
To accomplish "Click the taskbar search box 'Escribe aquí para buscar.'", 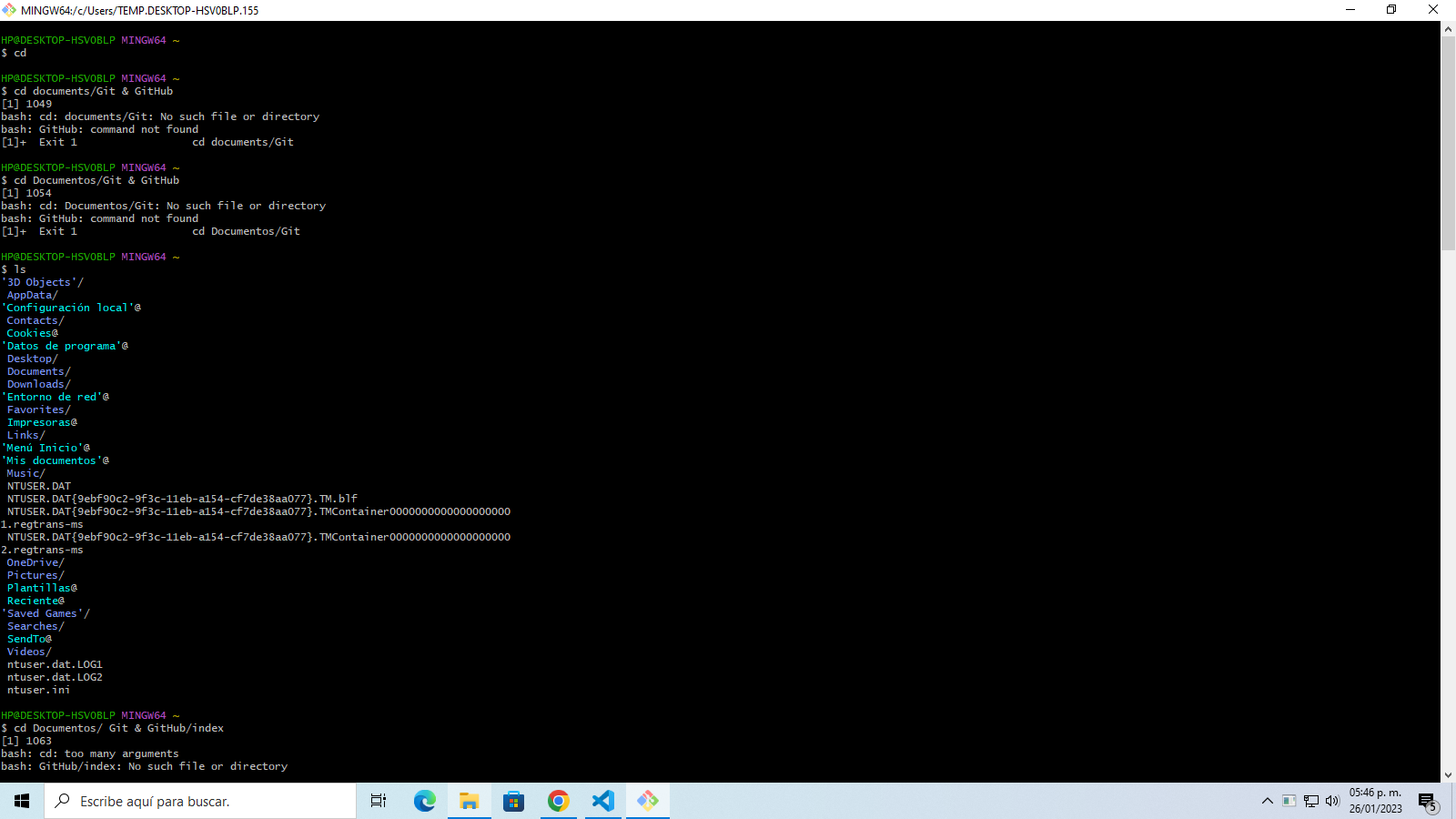I will click(x=200, y=801).
